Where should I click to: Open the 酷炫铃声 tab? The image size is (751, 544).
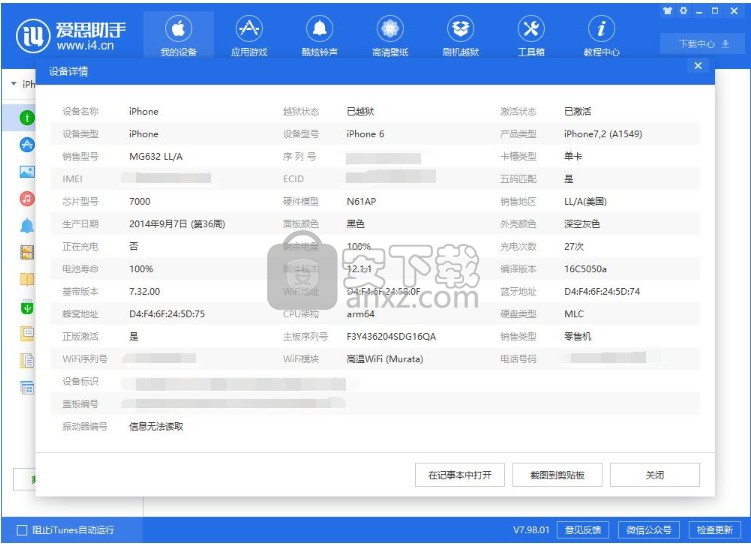pyautogui.click(x=319, y=36)
